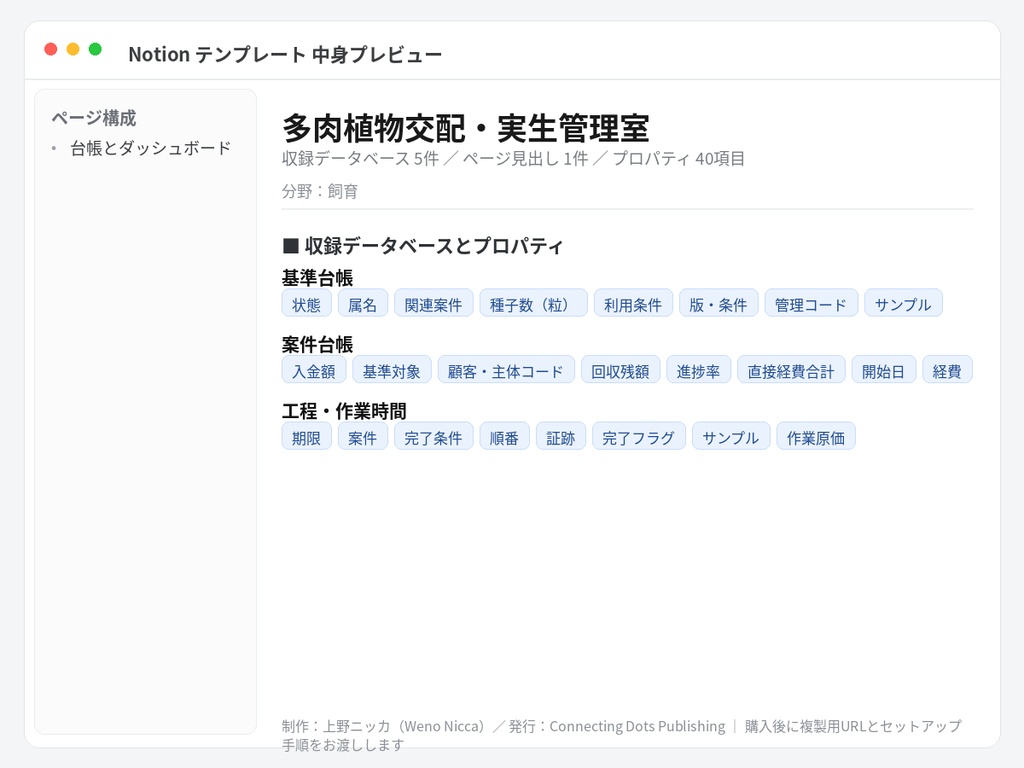
Task: Click the ページ構成 sidebar heading
Action: pyautogui.click(x=94, y=118)
